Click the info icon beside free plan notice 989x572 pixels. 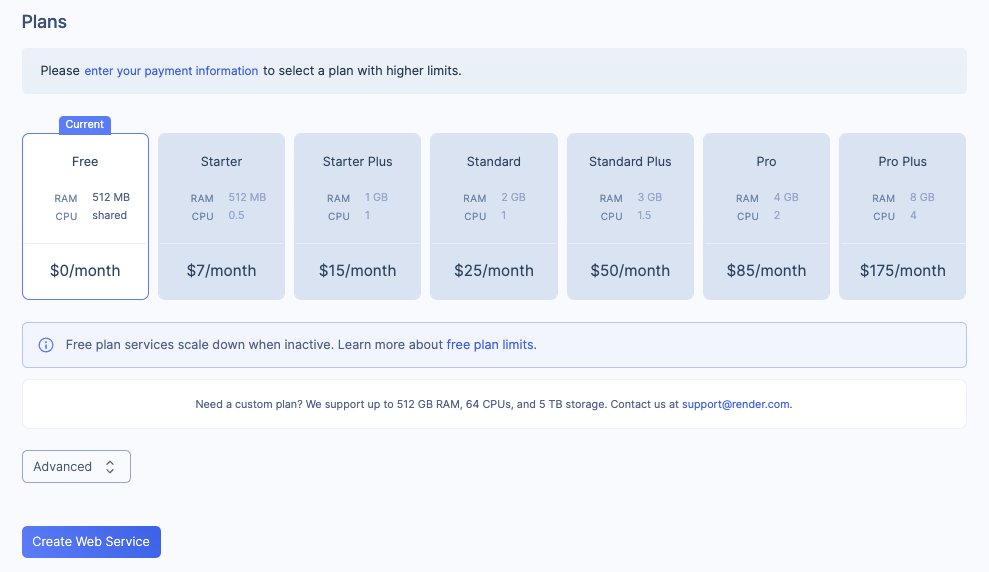tap(46, 345)
